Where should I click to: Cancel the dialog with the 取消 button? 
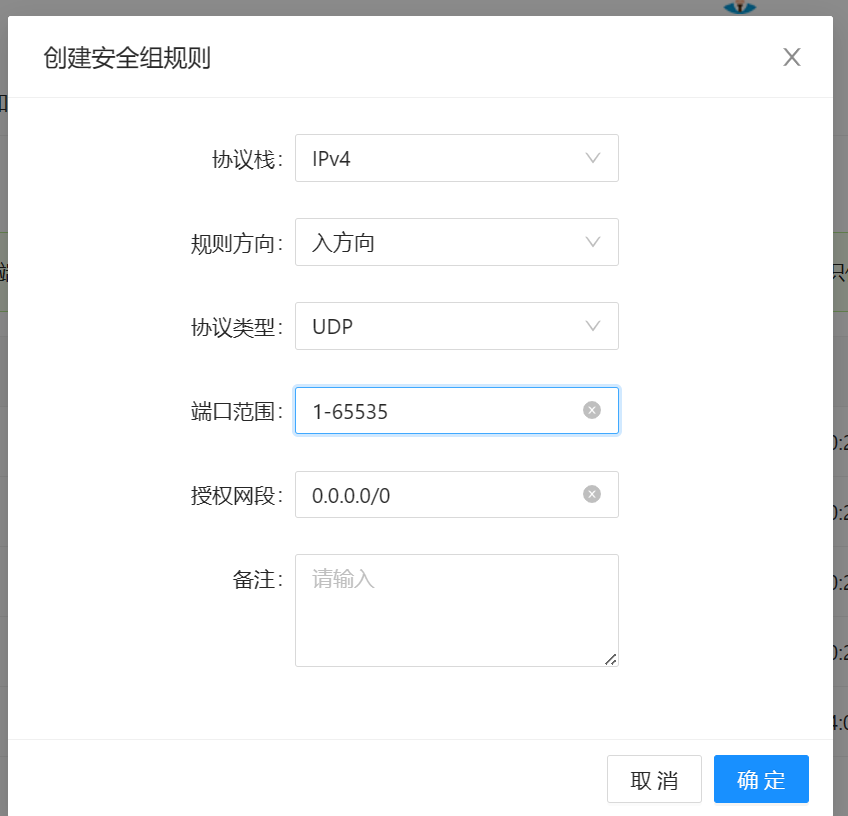pyautogui.click(x=654, y=780)
